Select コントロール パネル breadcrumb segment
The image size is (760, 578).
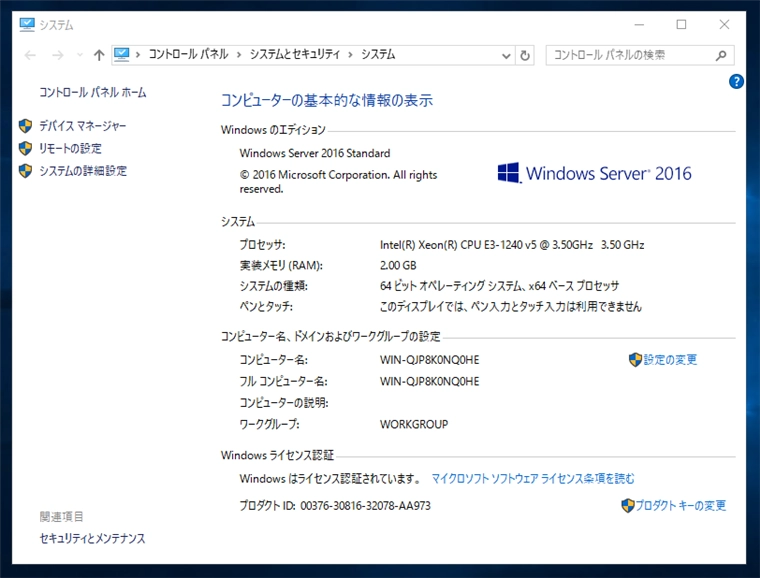tap(188, 54)
